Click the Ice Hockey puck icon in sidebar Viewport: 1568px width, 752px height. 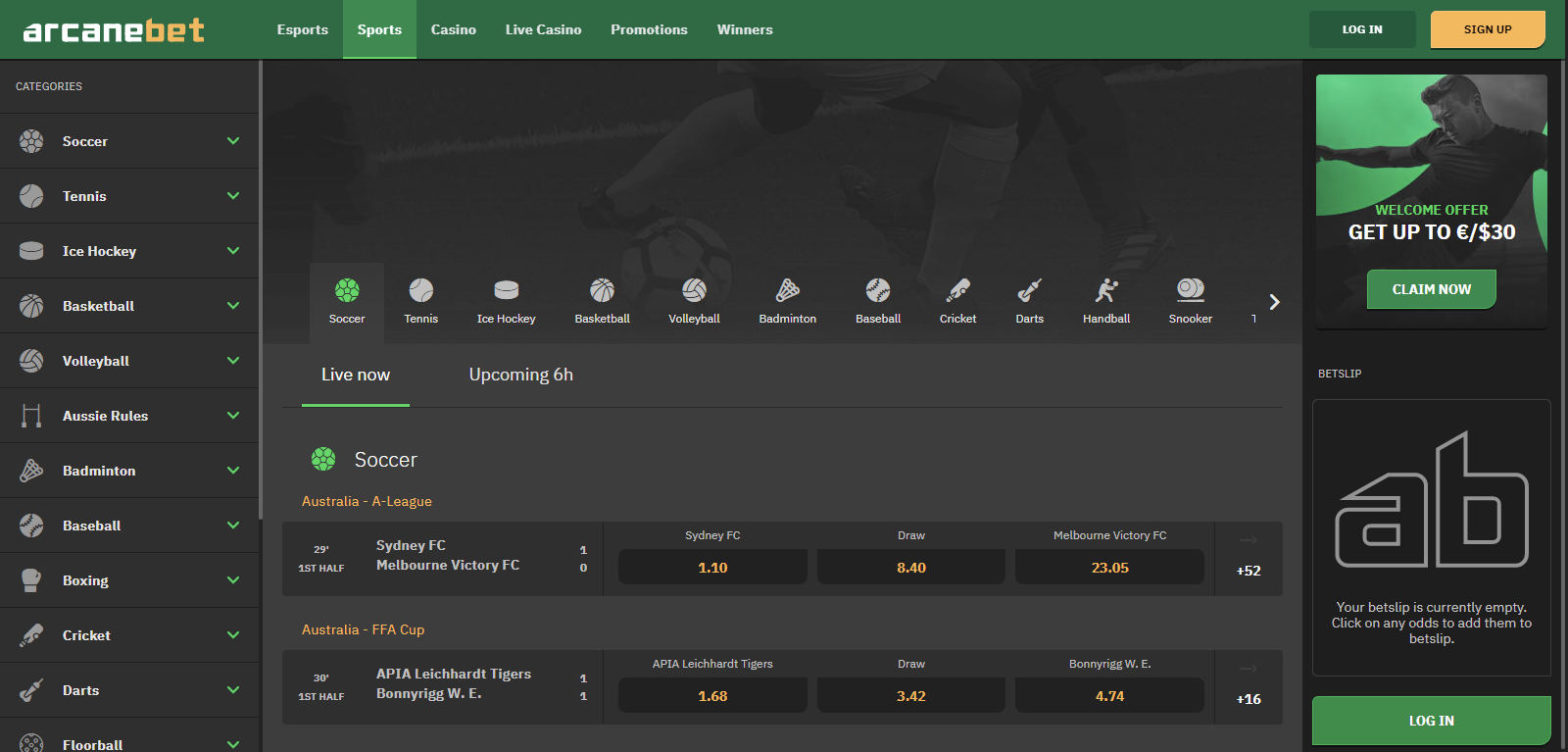point(31,251)
